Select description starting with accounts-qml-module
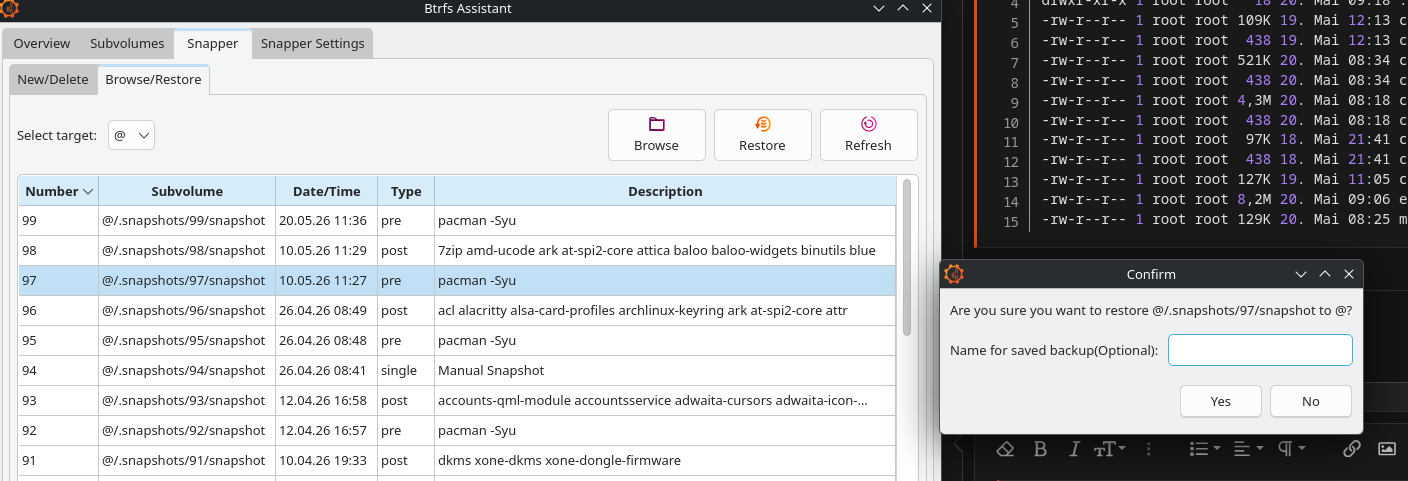 coord(665,400)
